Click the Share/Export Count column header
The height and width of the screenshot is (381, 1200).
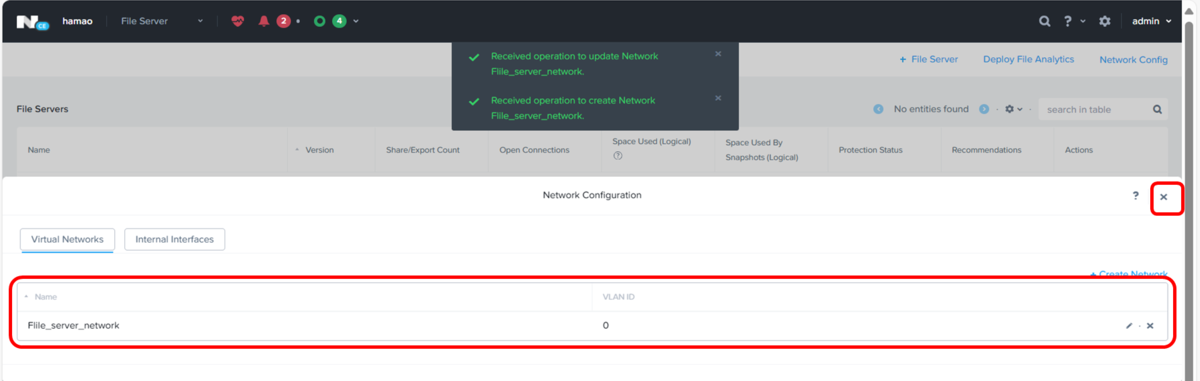pos(423,150)
